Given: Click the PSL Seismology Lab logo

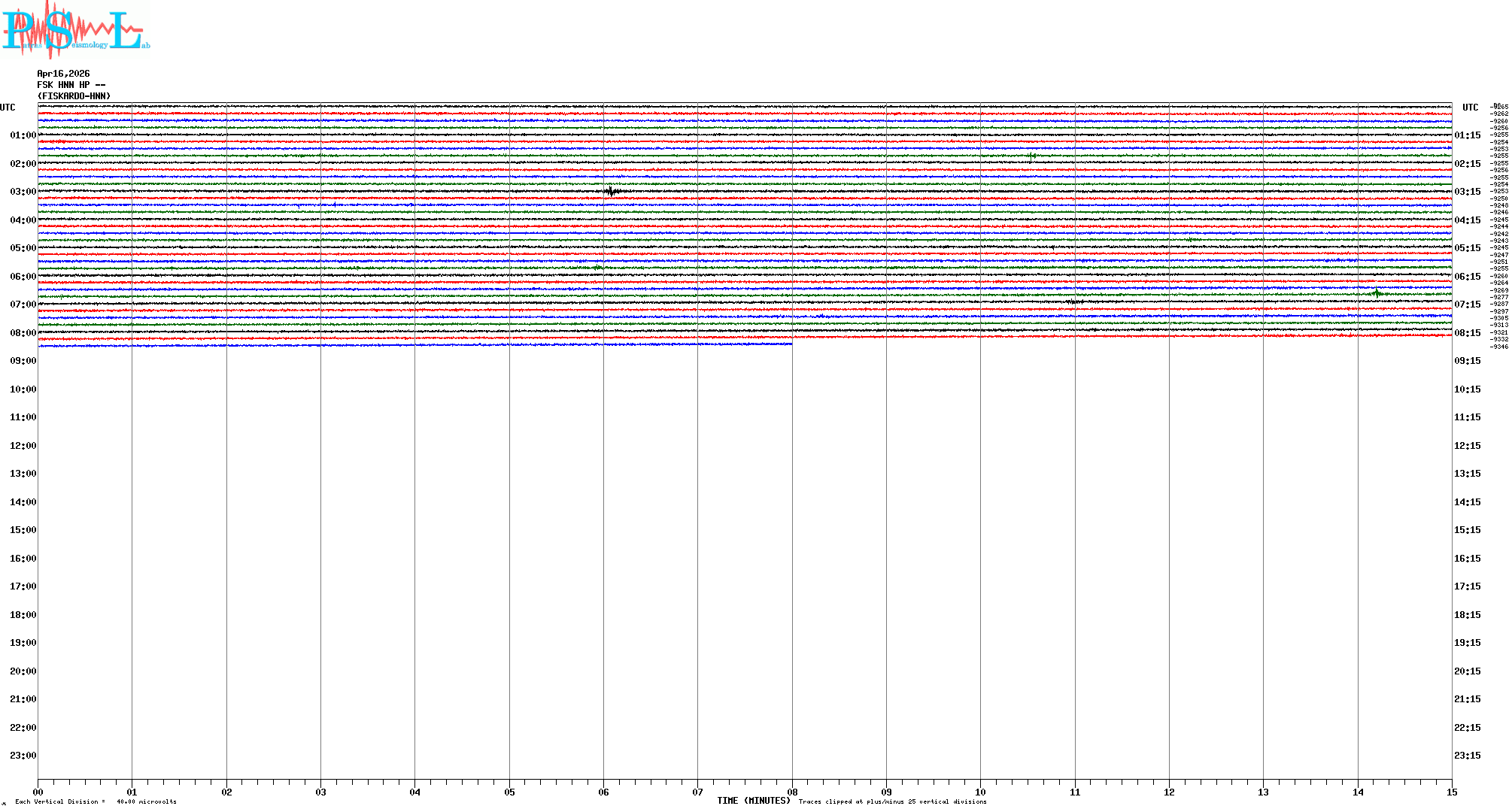Looking at the screenshot, I should tap(75, 30).
